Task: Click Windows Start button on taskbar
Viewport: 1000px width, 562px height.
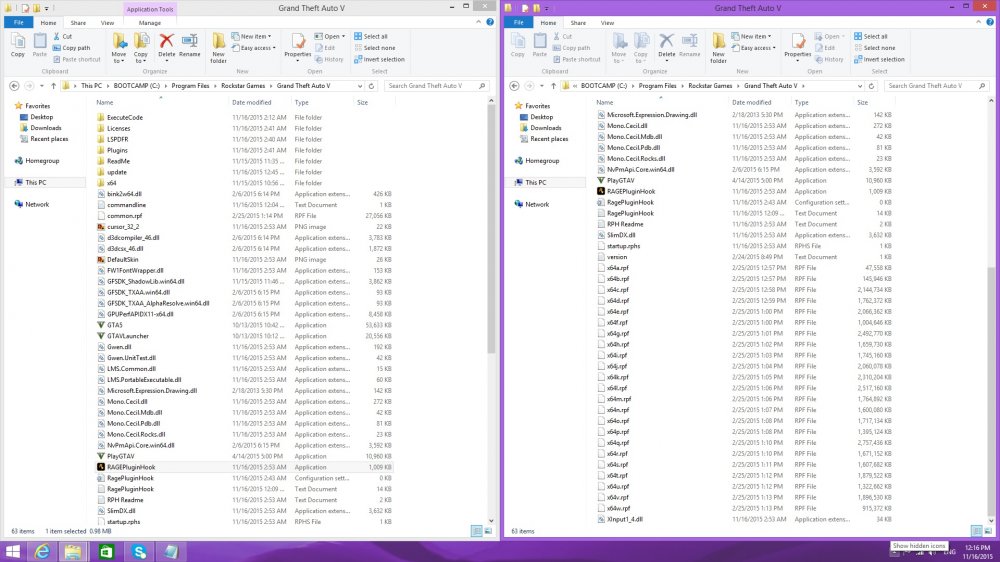Action: pyautogui.click(x=12, y=552)
